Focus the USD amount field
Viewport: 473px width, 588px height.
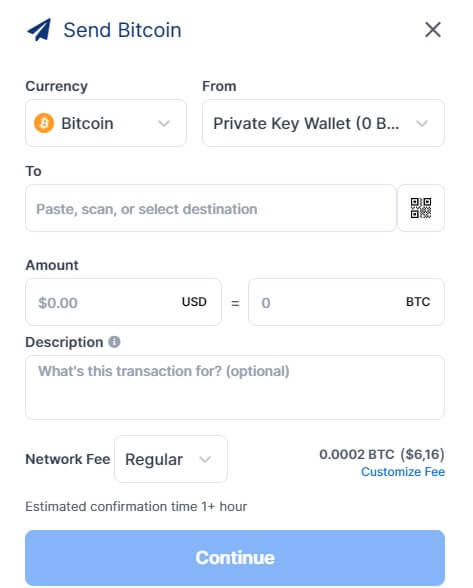[x=123, y=302]
